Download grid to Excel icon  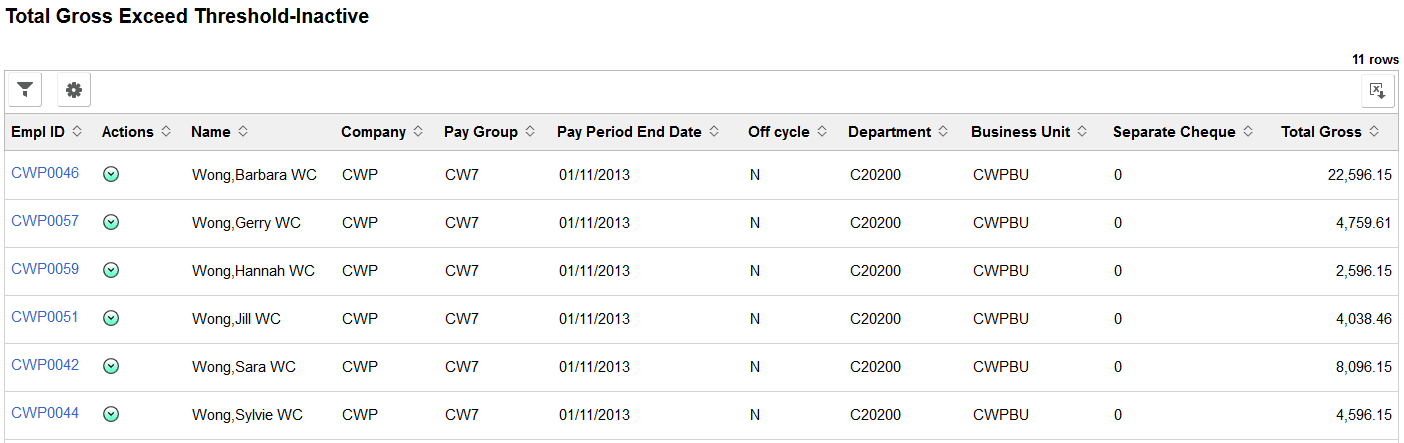click(x=1377, y=91)
